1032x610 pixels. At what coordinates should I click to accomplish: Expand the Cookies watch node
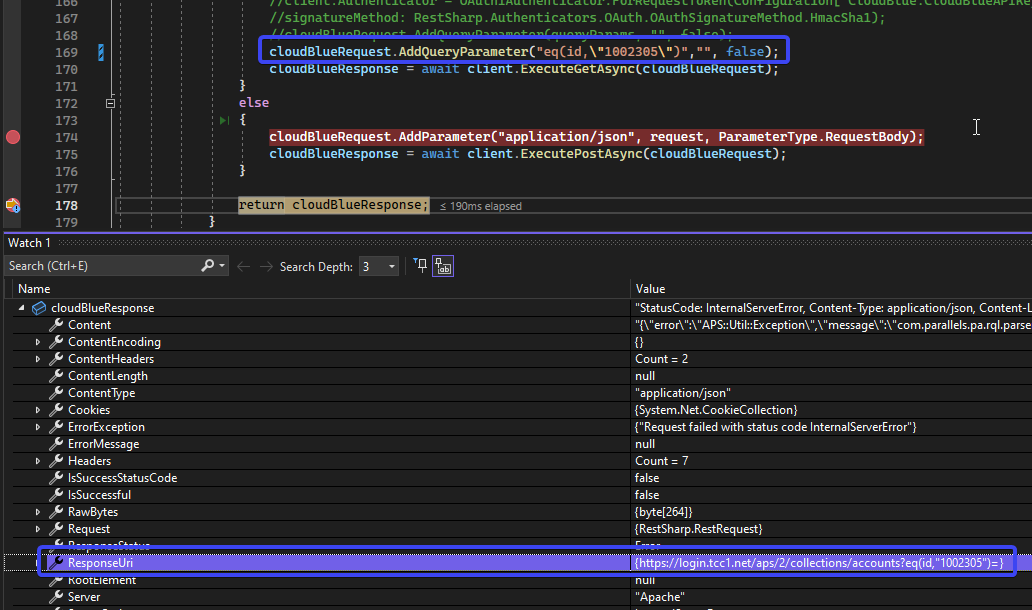(37, 409)
